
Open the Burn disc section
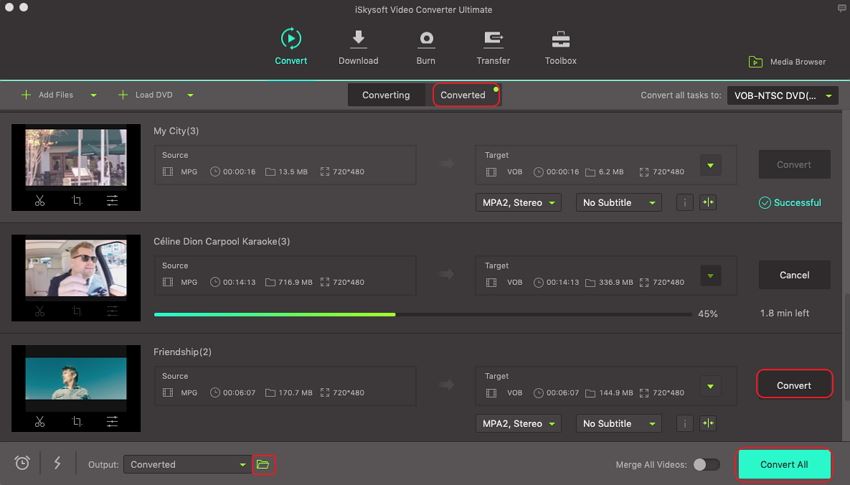[426, 40]
